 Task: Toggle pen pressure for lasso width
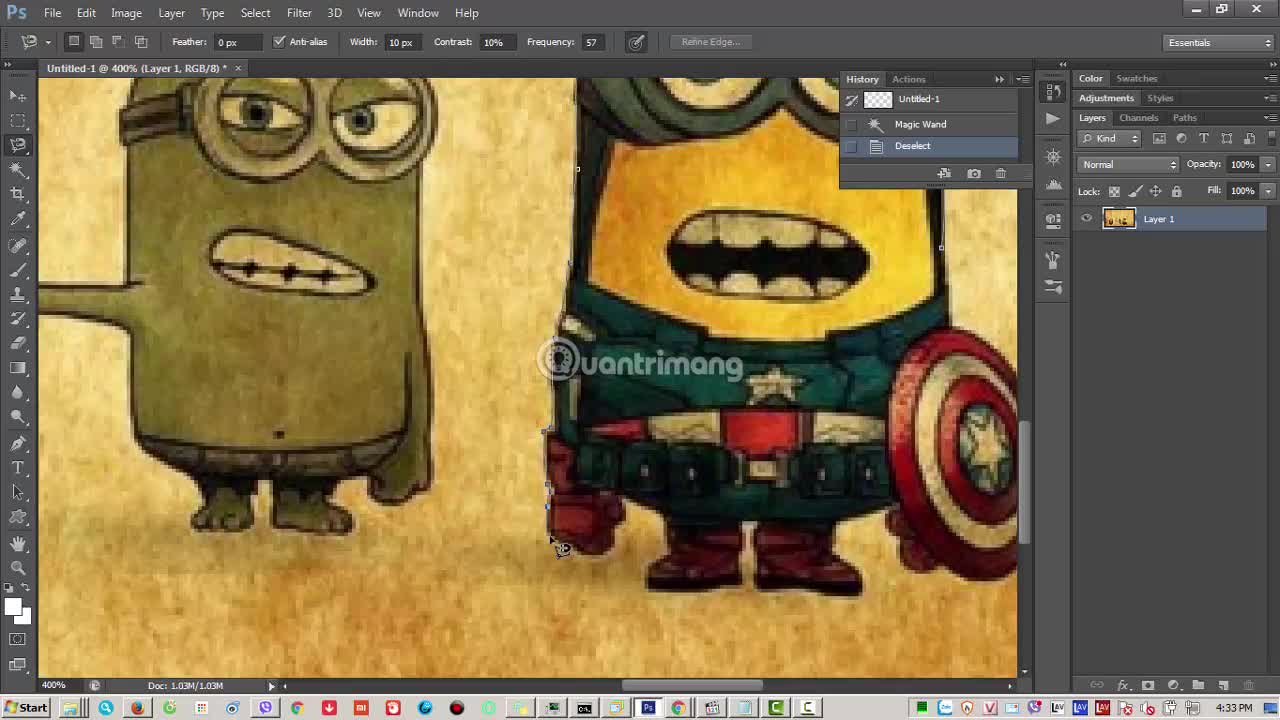[x=636, y=42]
